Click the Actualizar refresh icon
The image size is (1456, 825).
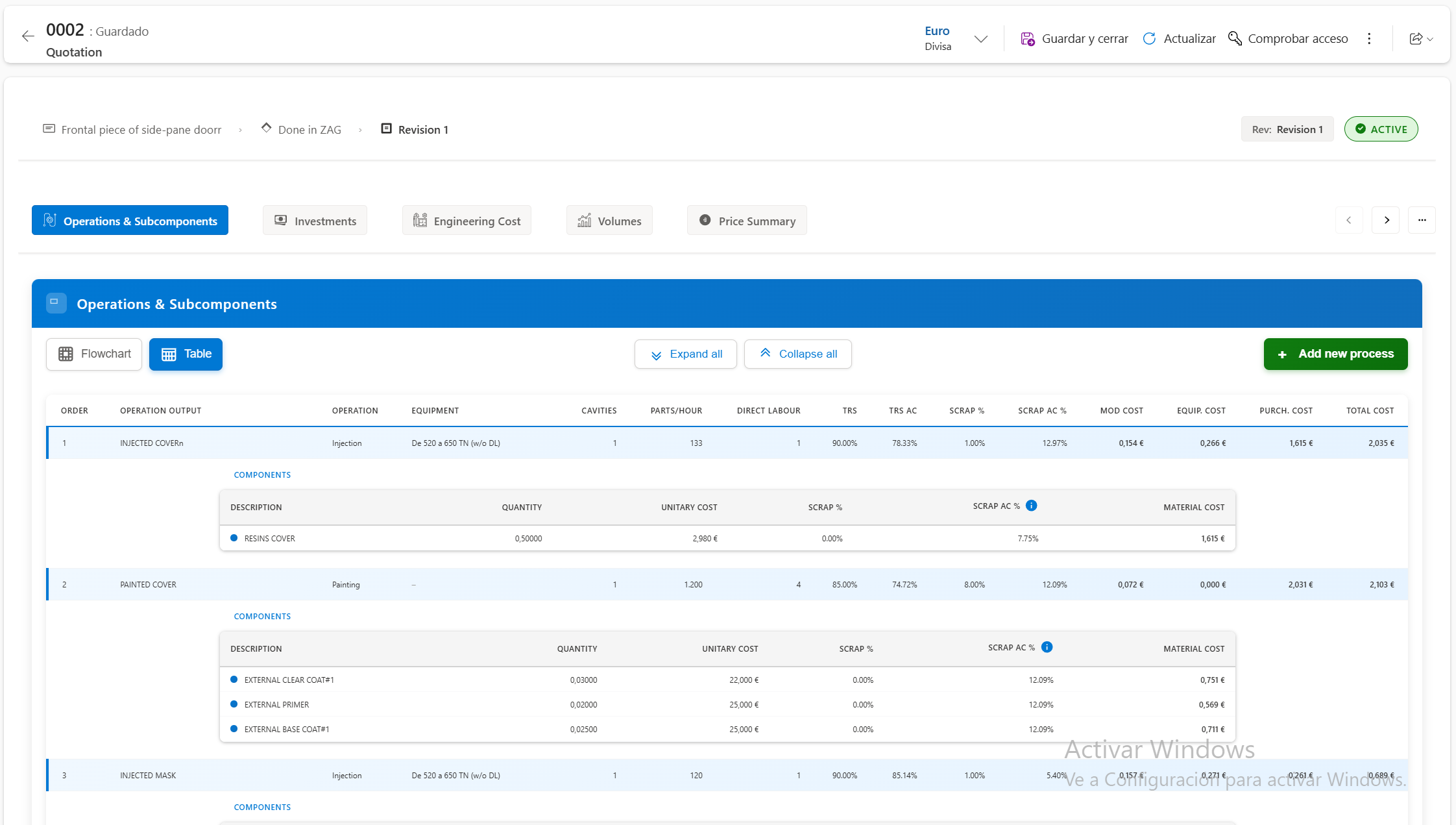(1149, 39)
